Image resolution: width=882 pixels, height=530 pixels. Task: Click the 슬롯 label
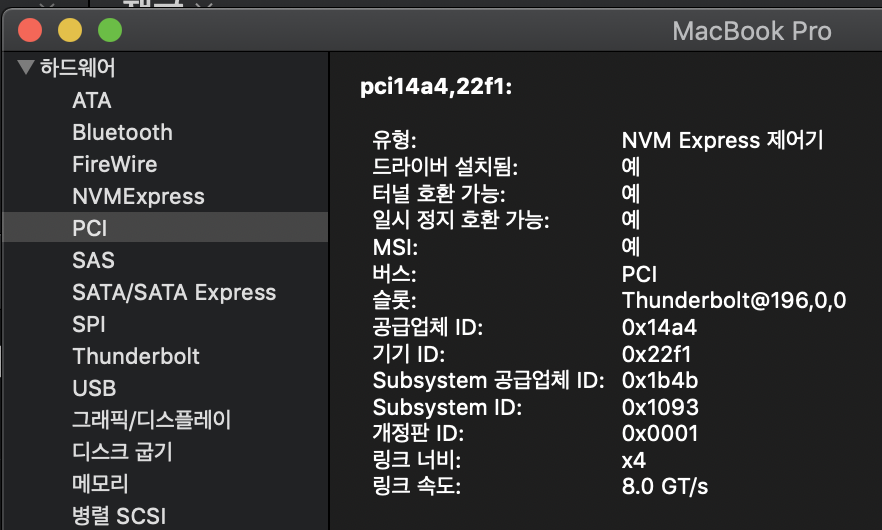(x=394, y=300)
